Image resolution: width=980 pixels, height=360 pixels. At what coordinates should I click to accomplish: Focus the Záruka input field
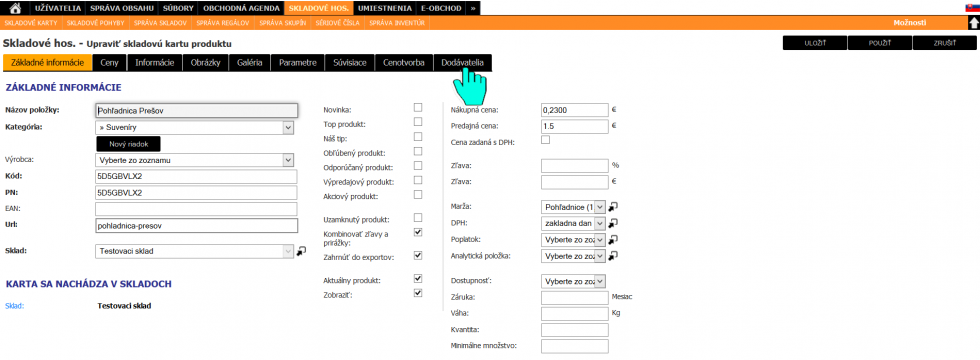pos(575,298)
